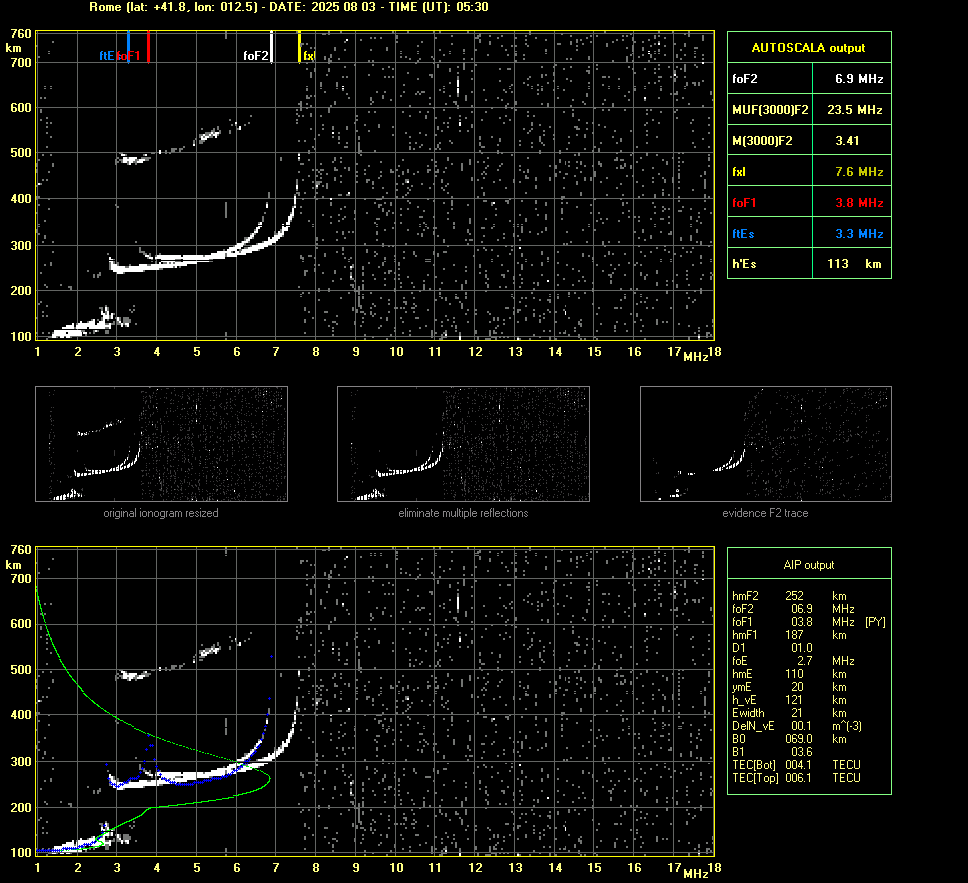This screenshot has width=968, height=883.
Task: Click the hmE 110 km row
Action: pos(789,674)
